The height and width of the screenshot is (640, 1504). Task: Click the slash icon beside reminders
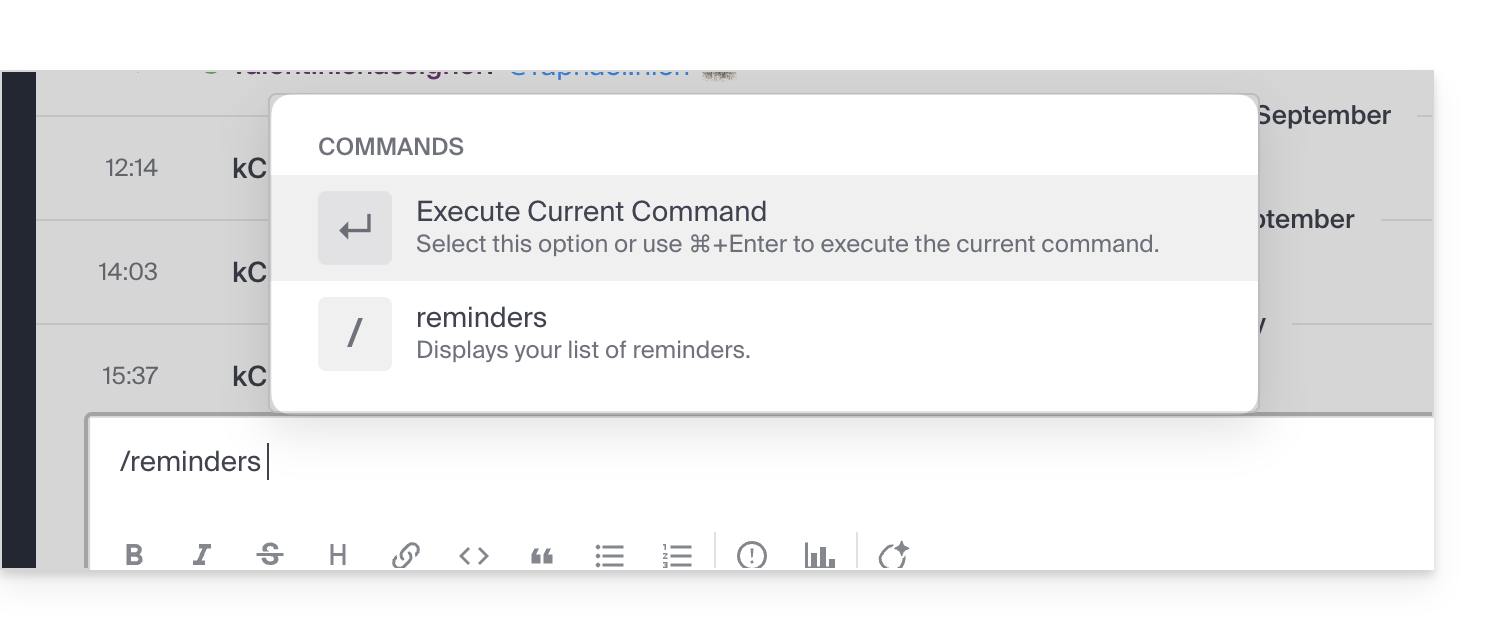(x=355, y=334)
